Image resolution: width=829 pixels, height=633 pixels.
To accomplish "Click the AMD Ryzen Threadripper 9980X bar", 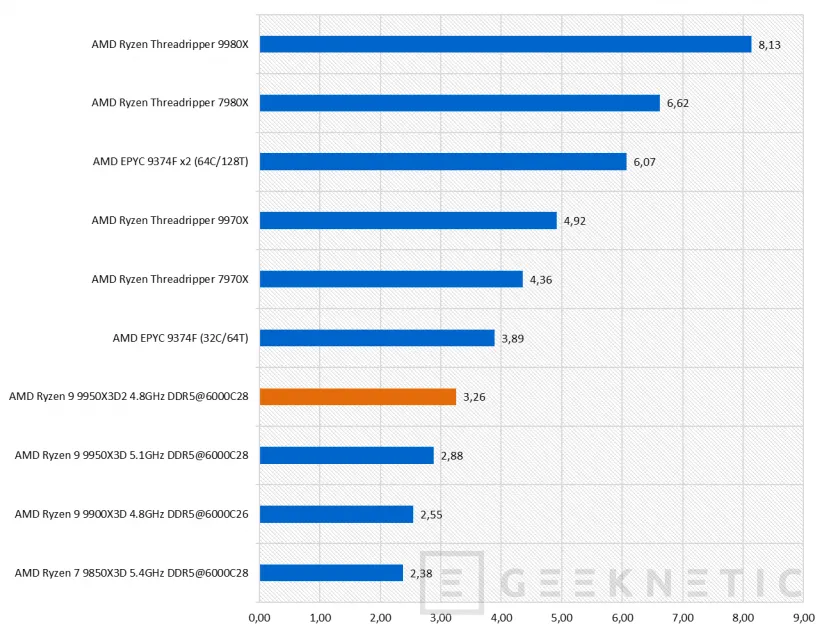I will click(505, 44).
